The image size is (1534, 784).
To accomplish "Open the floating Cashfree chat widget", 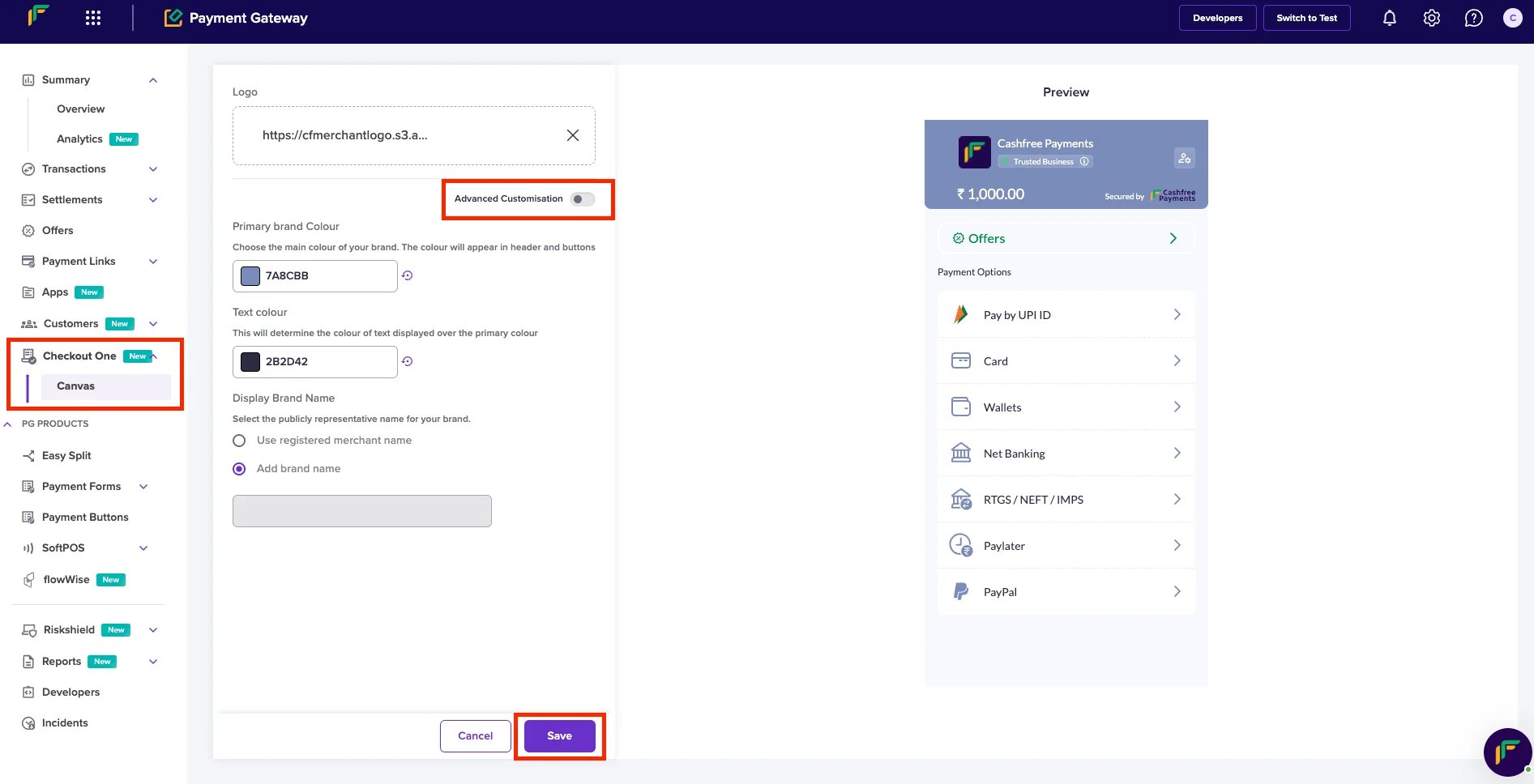I will pos(1507,752).
